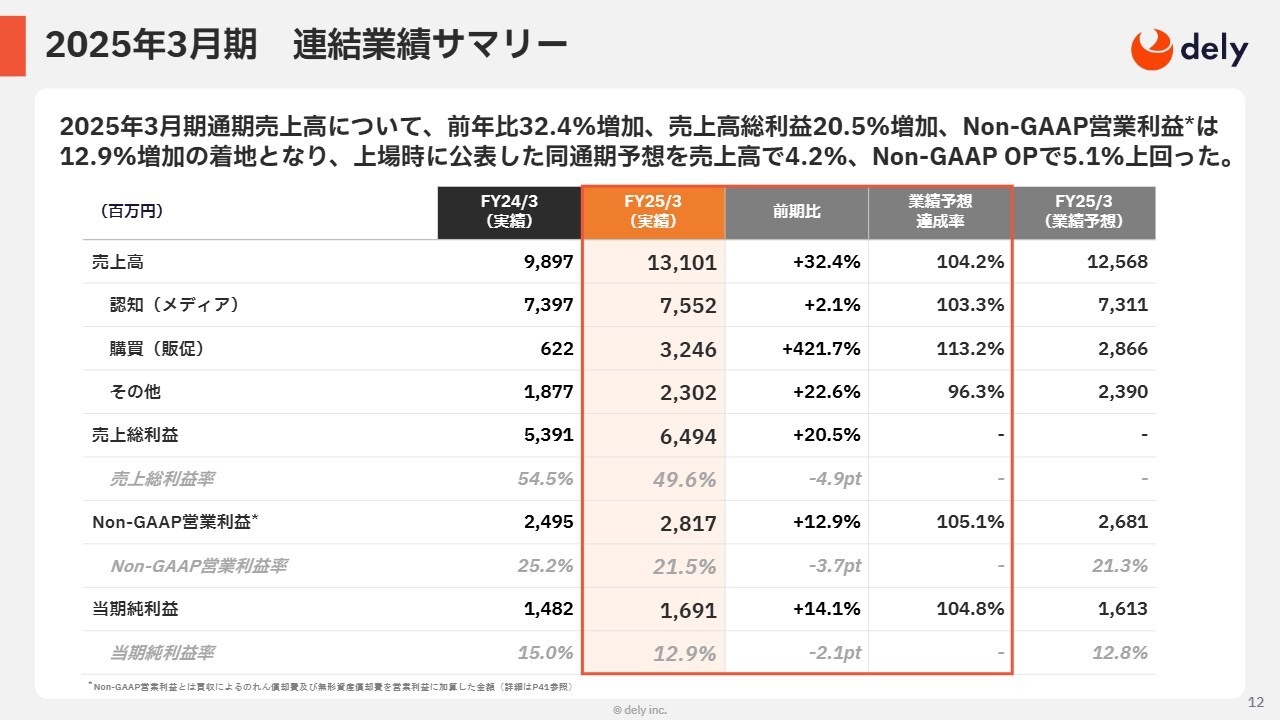Click the 業績予想達成率 column header
Image resolution: width=1280 pixels, height=720 pixels.
click(940, 212)
